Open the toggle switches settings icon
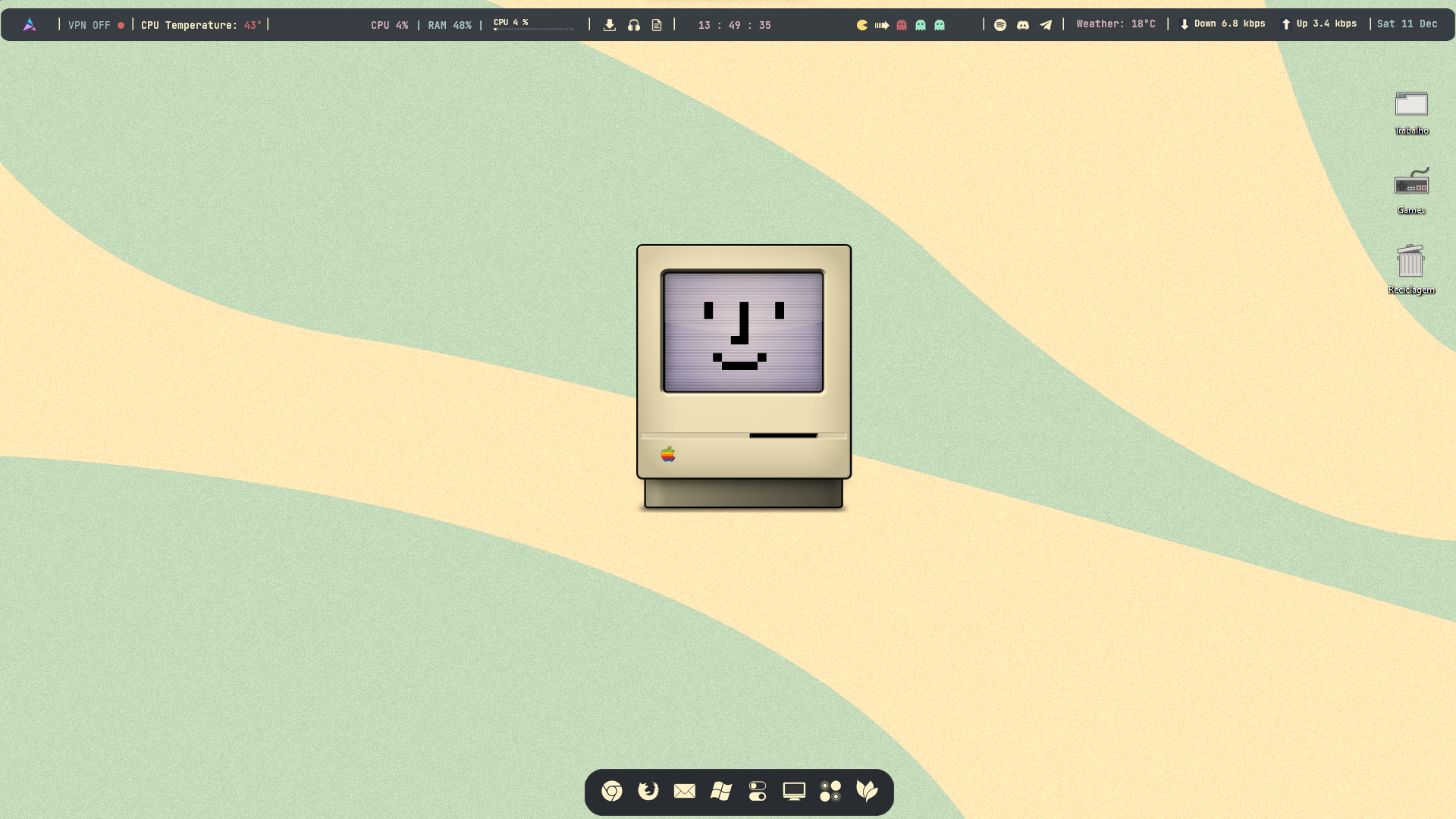 pyautogui.click(x=758, y=792)
